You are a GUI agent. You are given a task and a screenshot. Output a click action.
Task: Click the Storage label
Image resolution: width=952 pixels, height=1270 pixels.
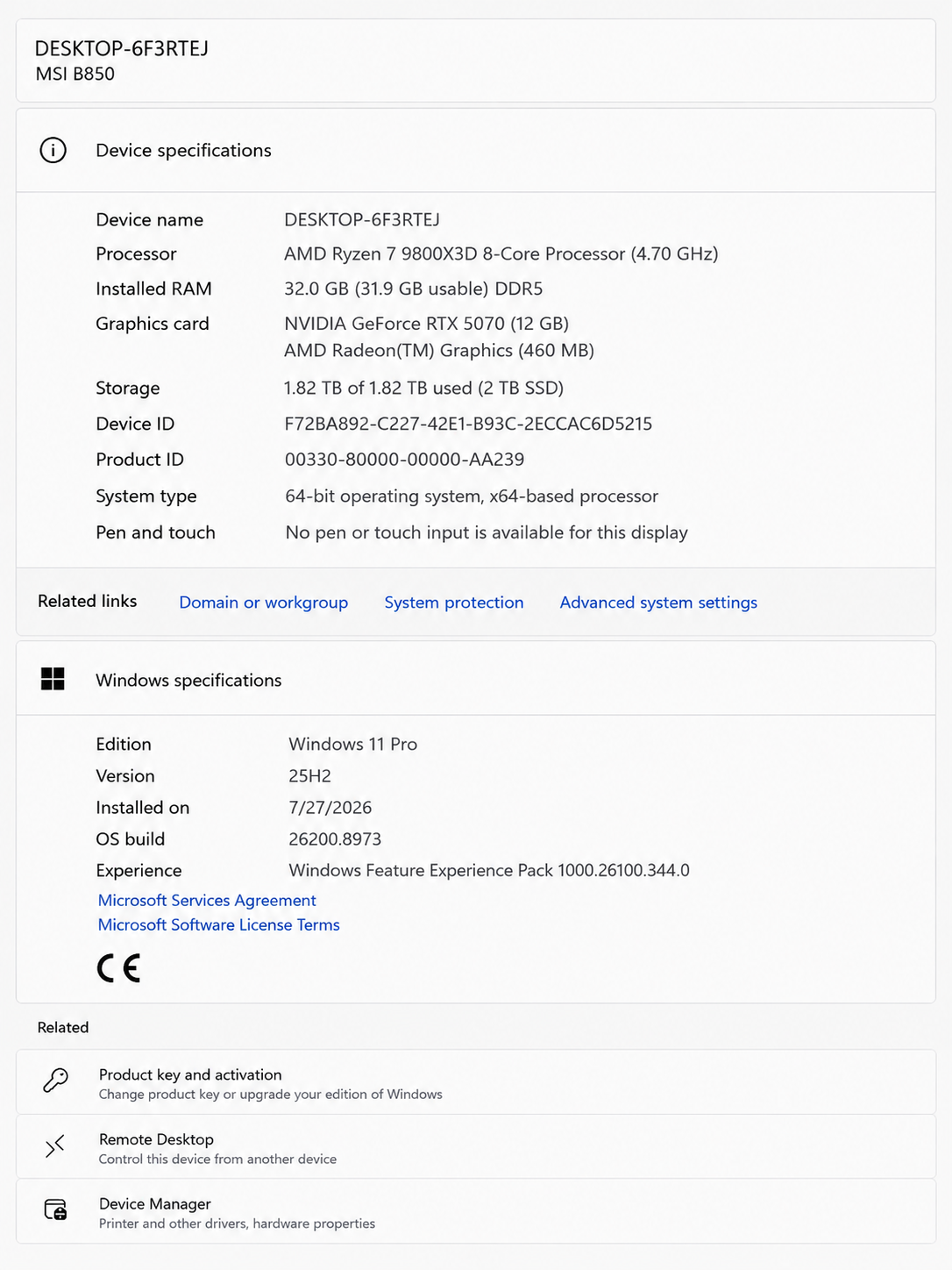pyautogui.click(x=128, y=389)
